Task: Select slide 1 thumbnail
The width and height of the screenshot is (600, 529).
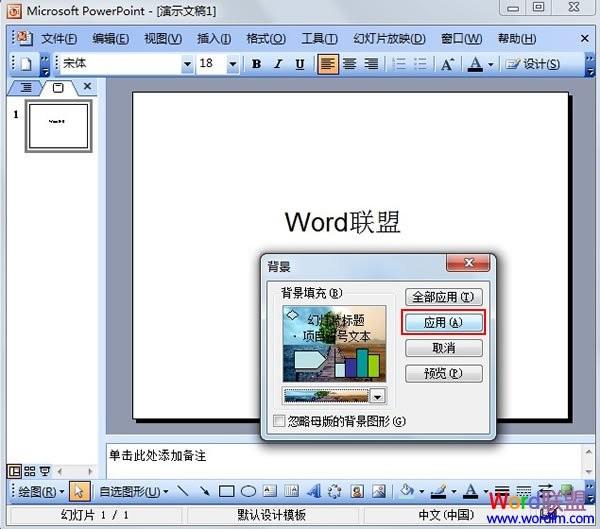Action: tap(58, 126)
